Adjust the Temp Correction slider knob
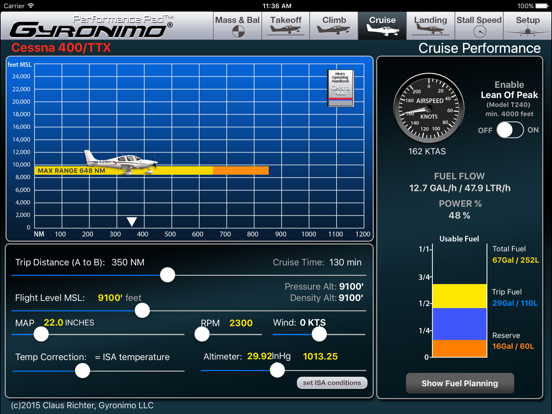The width and height of the screenshot is (552, 414). click(x=82, y=370)
